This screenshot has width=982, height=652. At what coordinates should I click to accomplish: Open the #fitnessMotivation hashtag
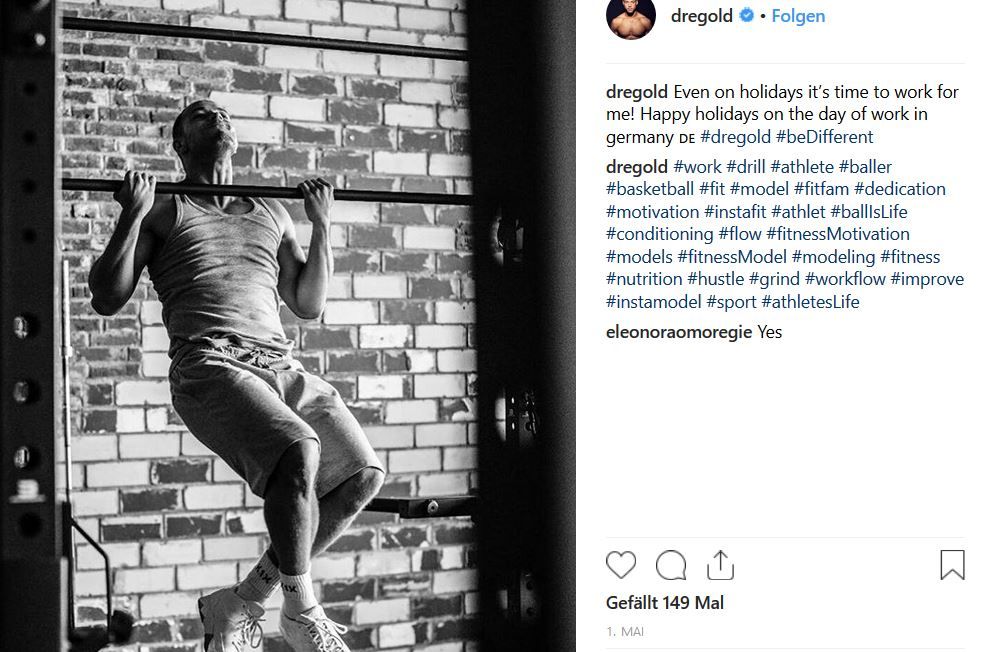coord(838,234)
